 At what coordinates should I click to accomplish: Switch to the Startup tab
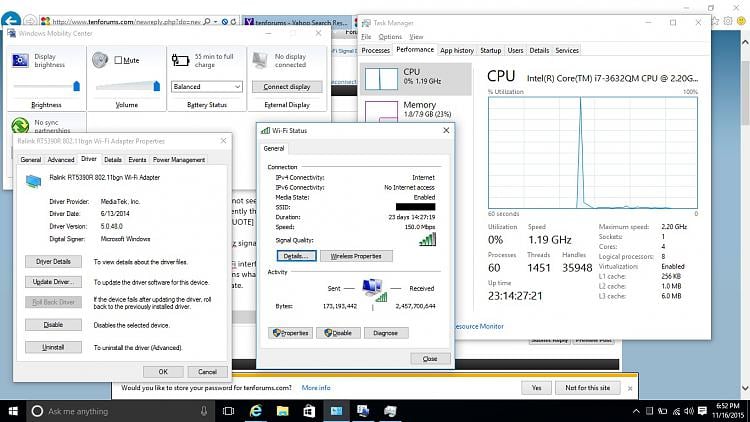pos(490,50)
